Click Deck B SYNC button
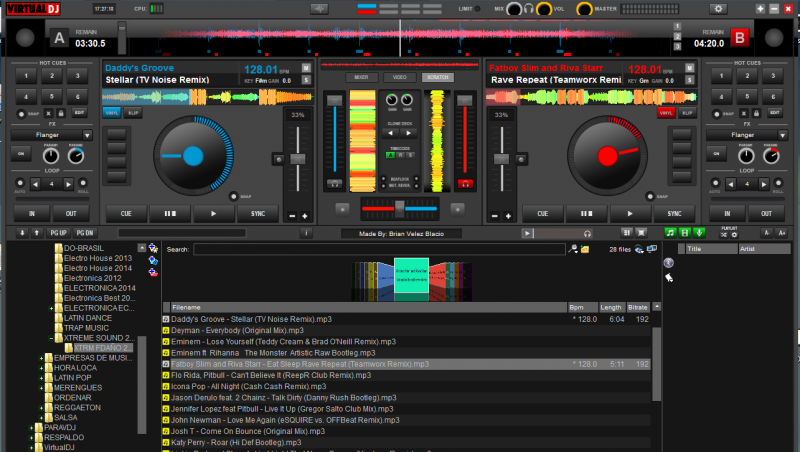 coord(674,214)
